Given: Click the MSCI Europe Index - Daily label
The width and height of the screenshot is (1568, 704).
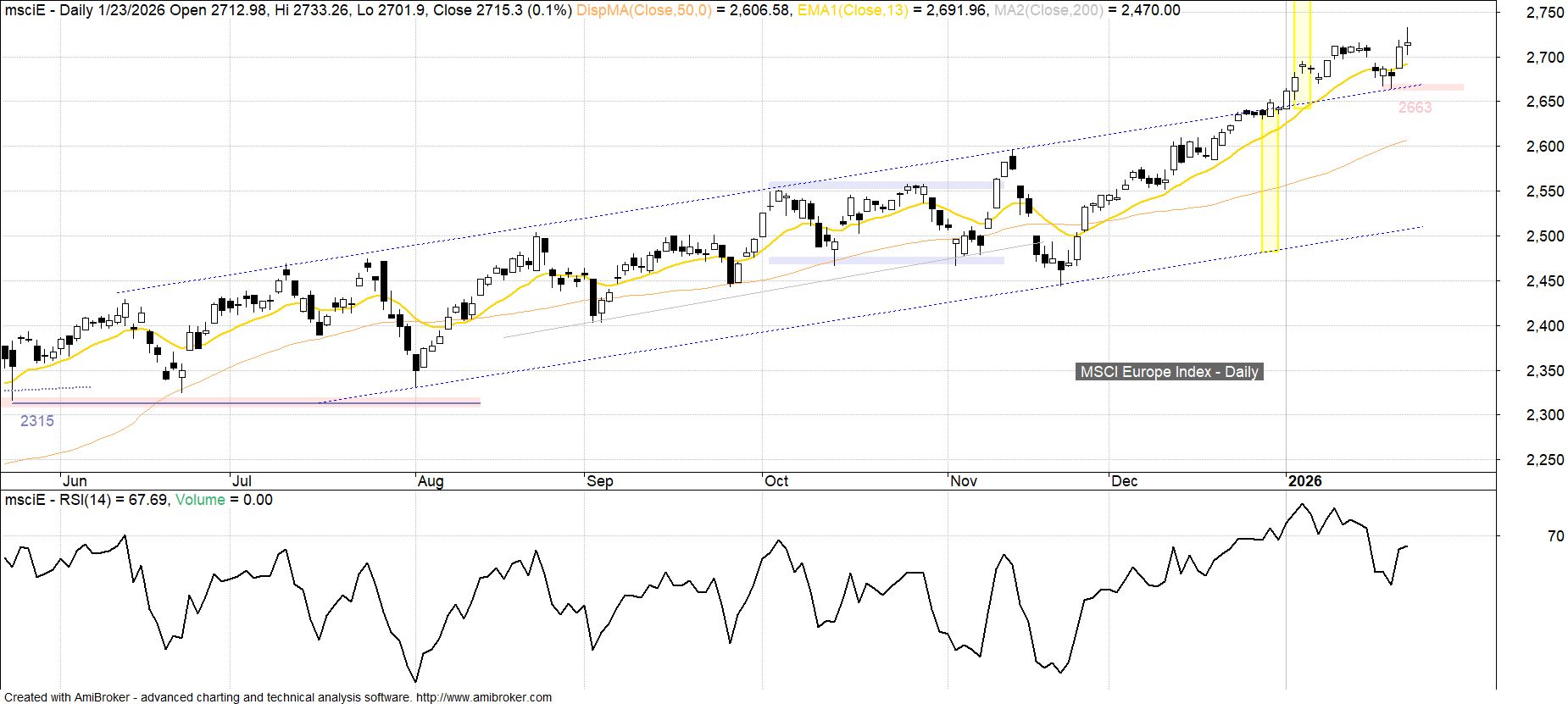Looking at the screenshot, I should pos(1169,372).
